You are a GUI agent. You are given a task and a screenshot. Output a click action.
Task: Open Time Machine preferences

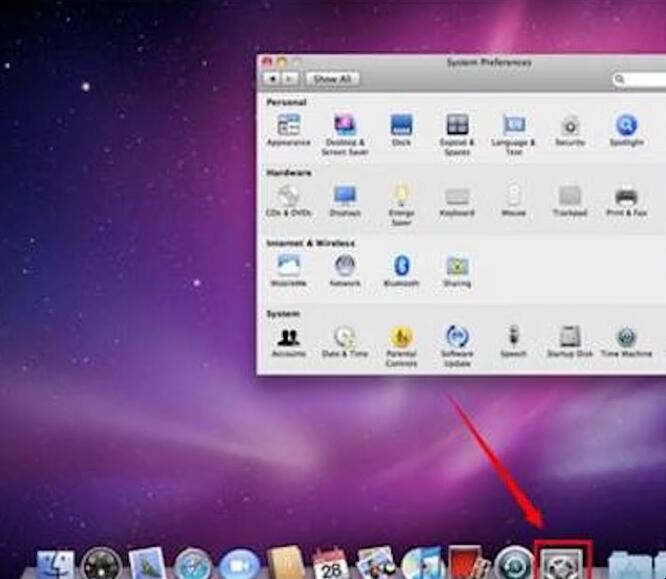click(x=626, y=338)
